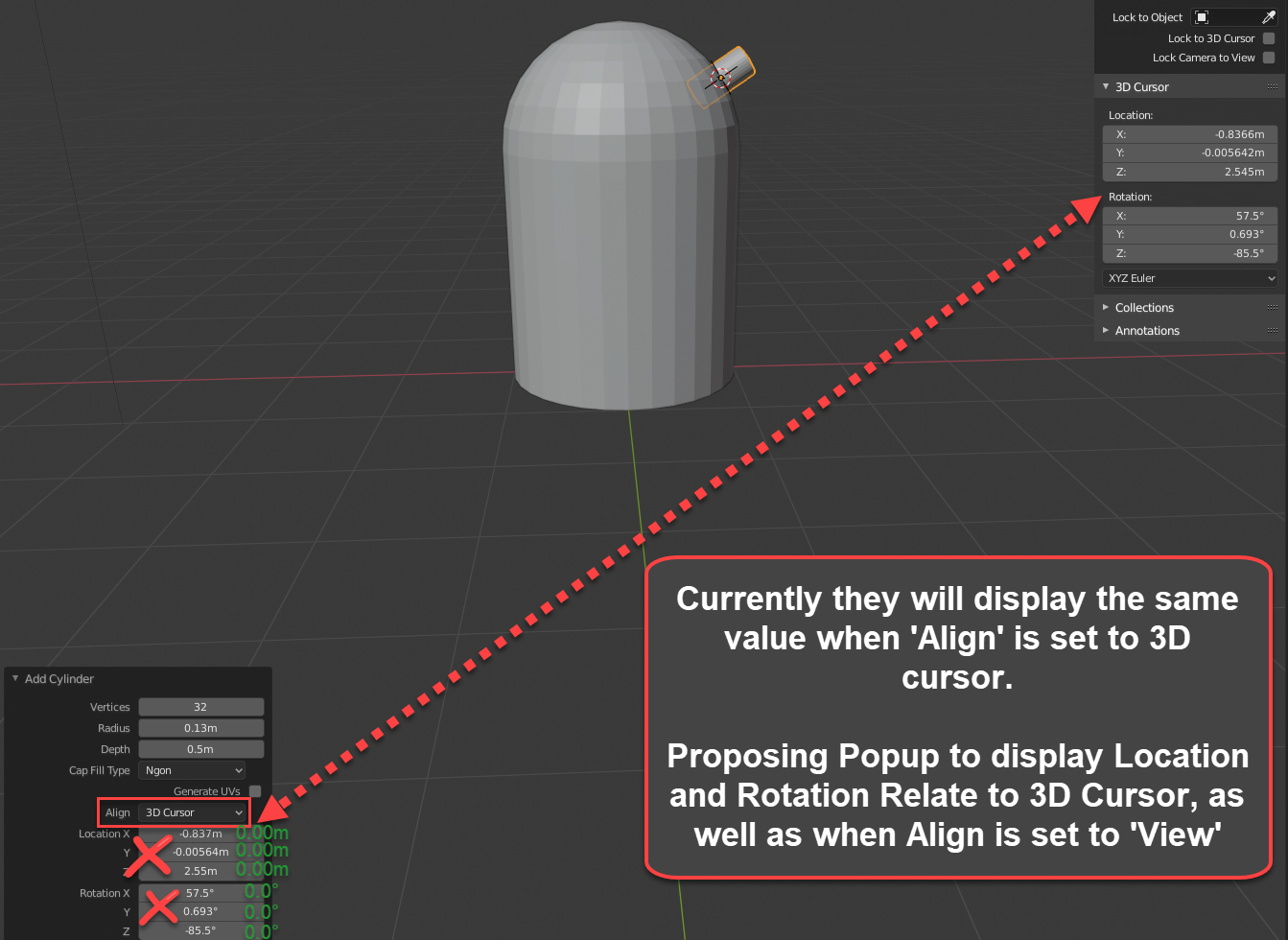Click the 3D Cursor Location Z field
The height and width of the screenshot is (940, 1288).
tap(1191, 172)
